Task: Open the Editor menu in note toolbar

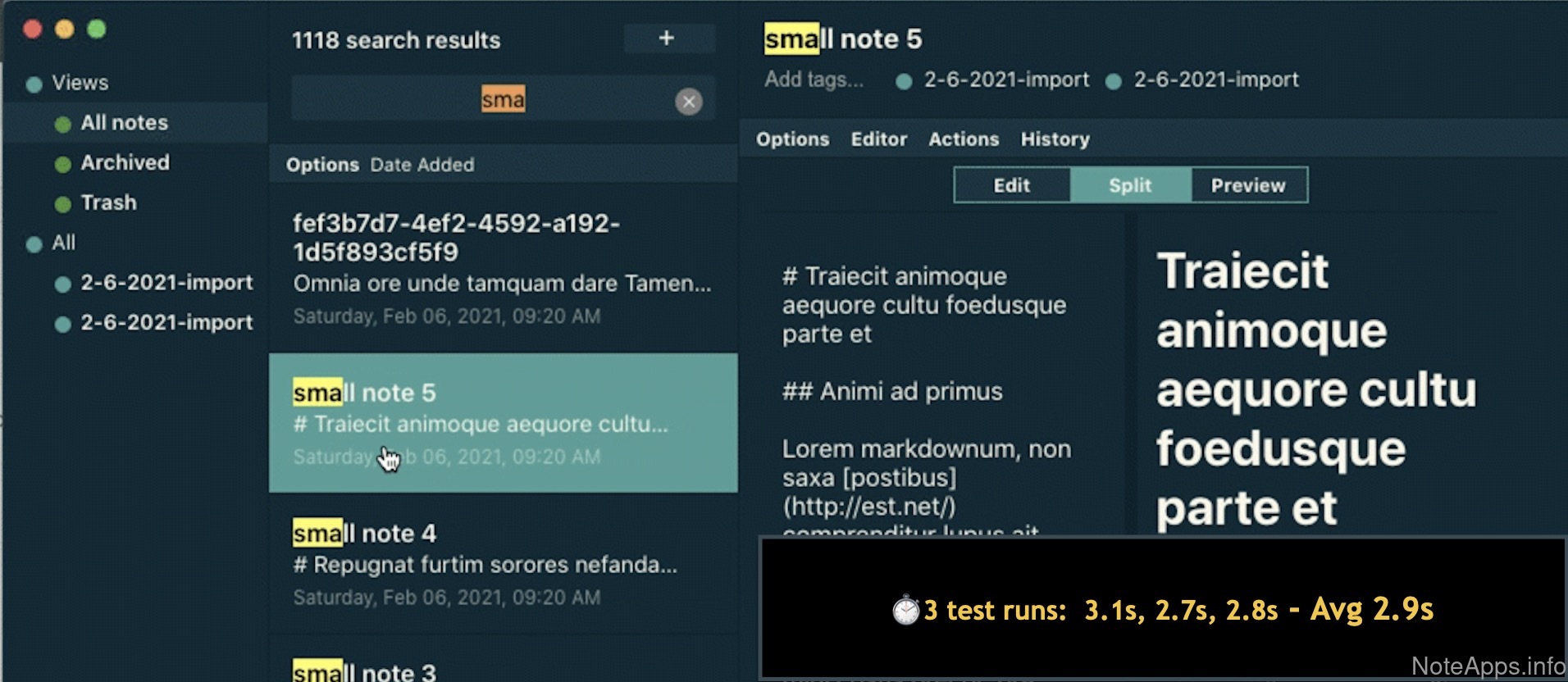Action: (x=878, y=139)
